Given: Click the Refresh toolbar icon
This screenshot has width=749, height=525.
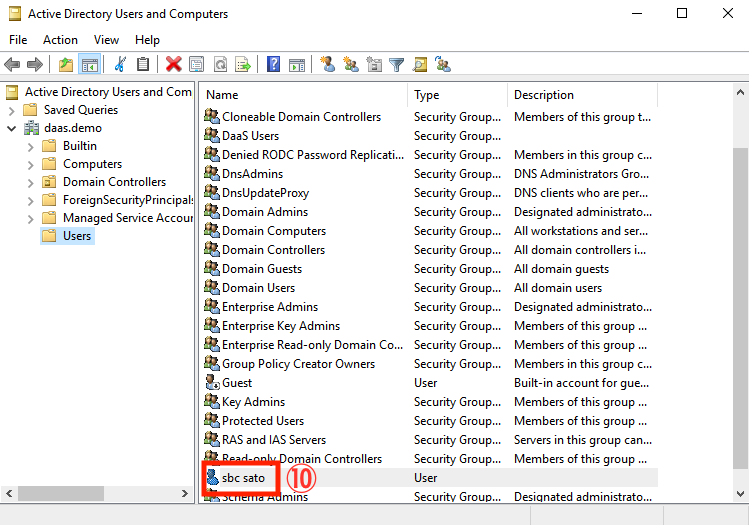Looking at the screenshot, I should click(x=220, y=64).
